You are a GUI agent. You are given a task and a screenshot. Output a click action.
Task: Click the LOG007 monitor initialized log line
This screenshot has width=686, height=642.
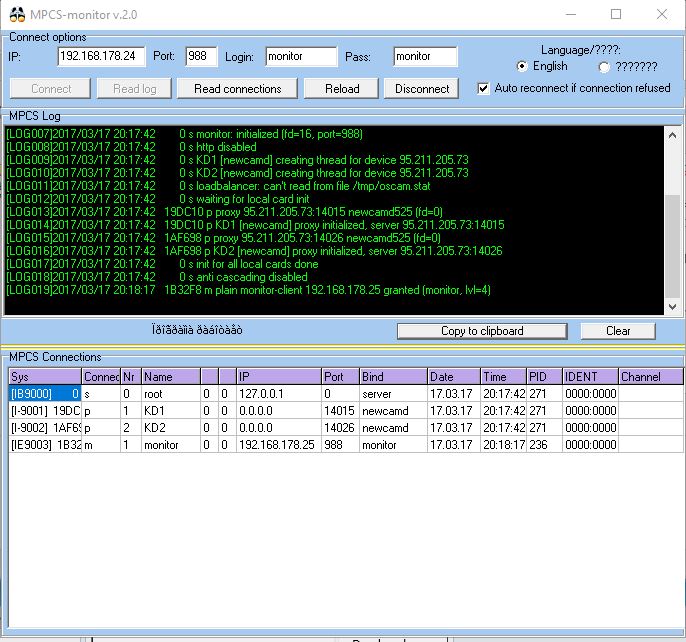click(x=184, y=134)
